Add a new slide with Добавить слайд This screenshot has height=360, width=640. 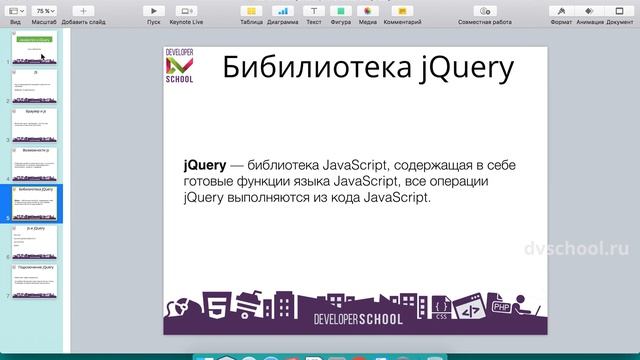83,11
